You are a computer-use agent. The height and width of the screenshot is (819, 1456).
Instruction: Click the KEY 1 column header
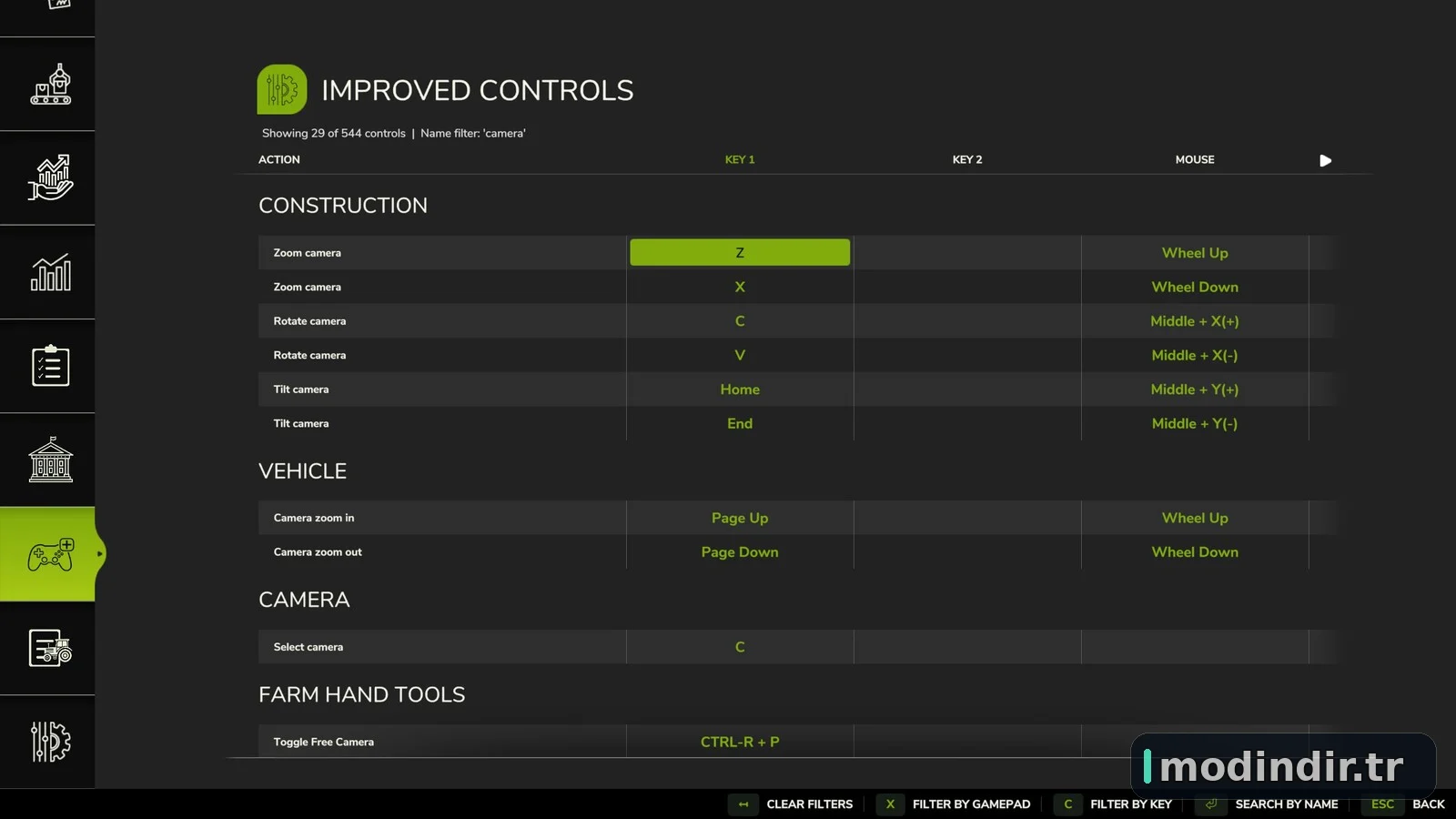tap(740, 159)
